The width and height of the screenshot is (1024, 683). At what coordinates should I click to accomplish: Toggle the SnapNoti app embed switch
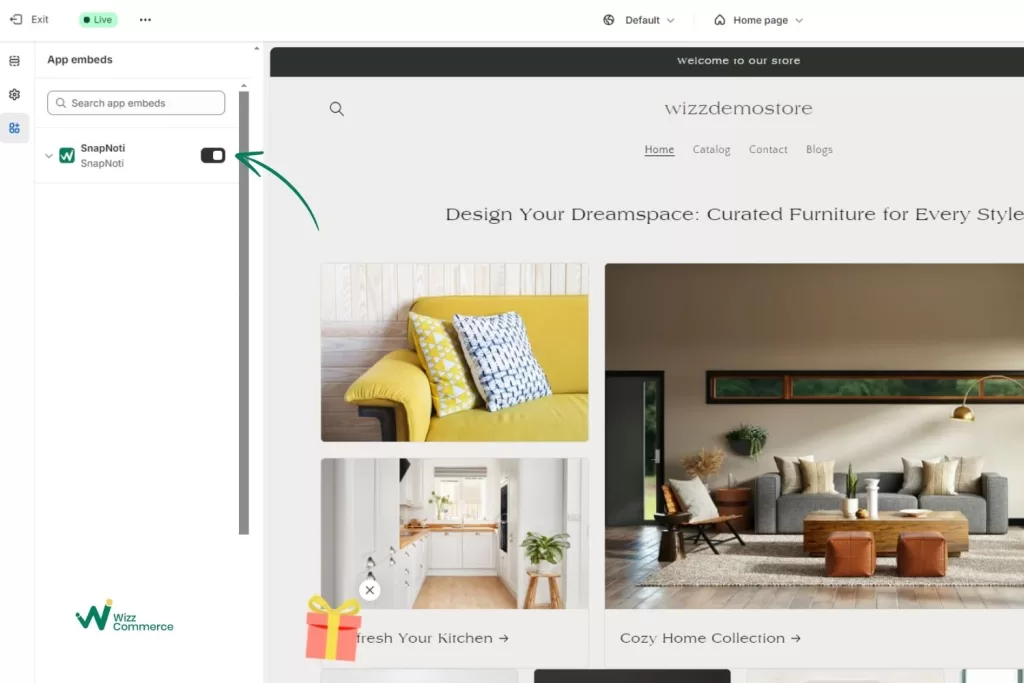213,155
